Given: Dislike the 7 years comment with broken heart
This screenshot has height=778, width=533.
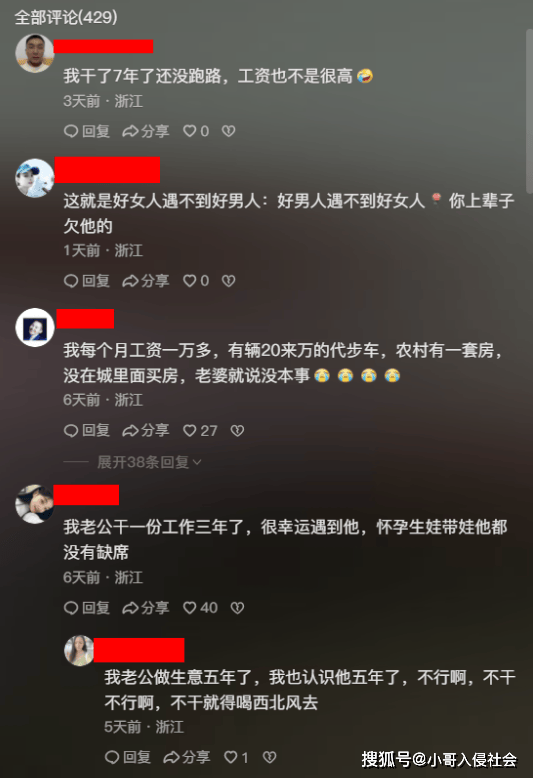Looking at the screenshot, I should click(x=228, y=131).
